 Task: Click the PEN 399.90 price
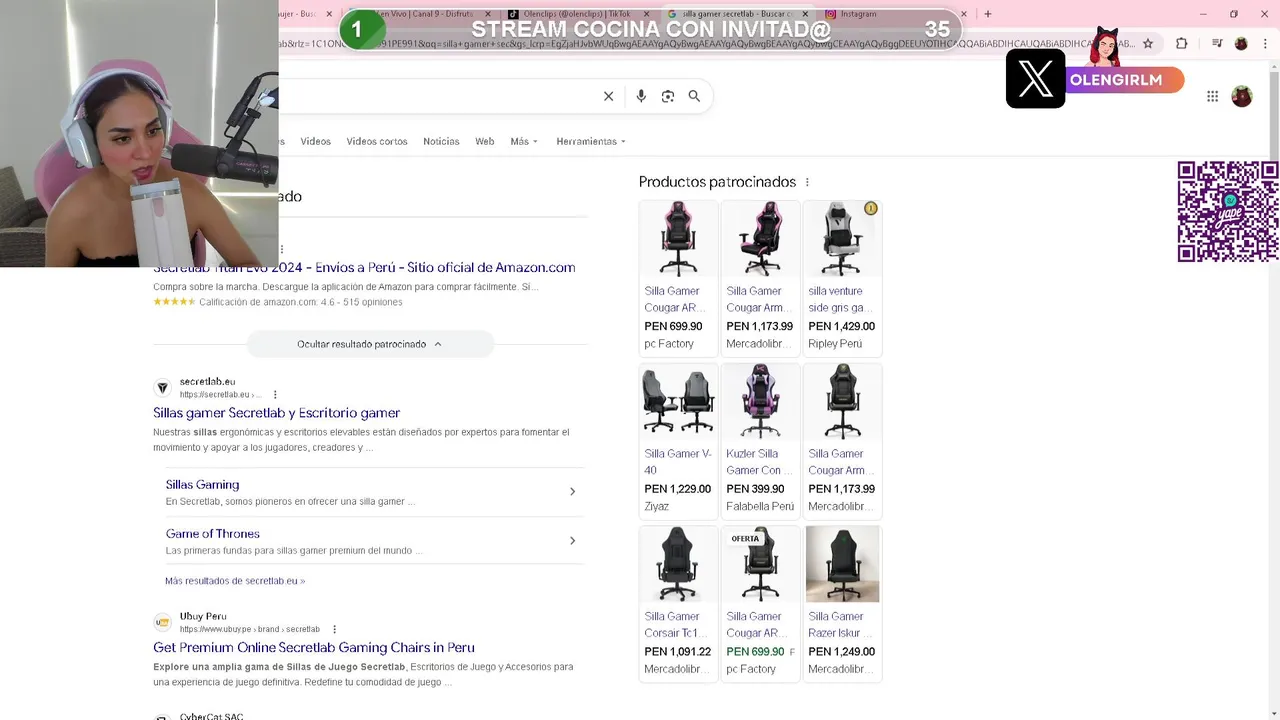tap(756, 489)
